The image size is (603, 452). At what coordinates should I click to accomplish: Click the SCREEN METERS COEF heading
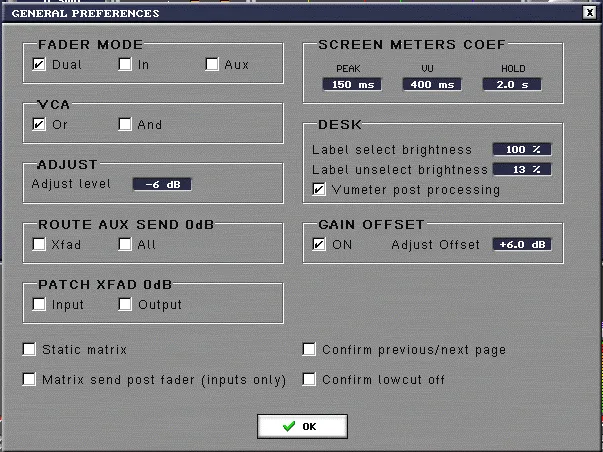click(412, 45)
